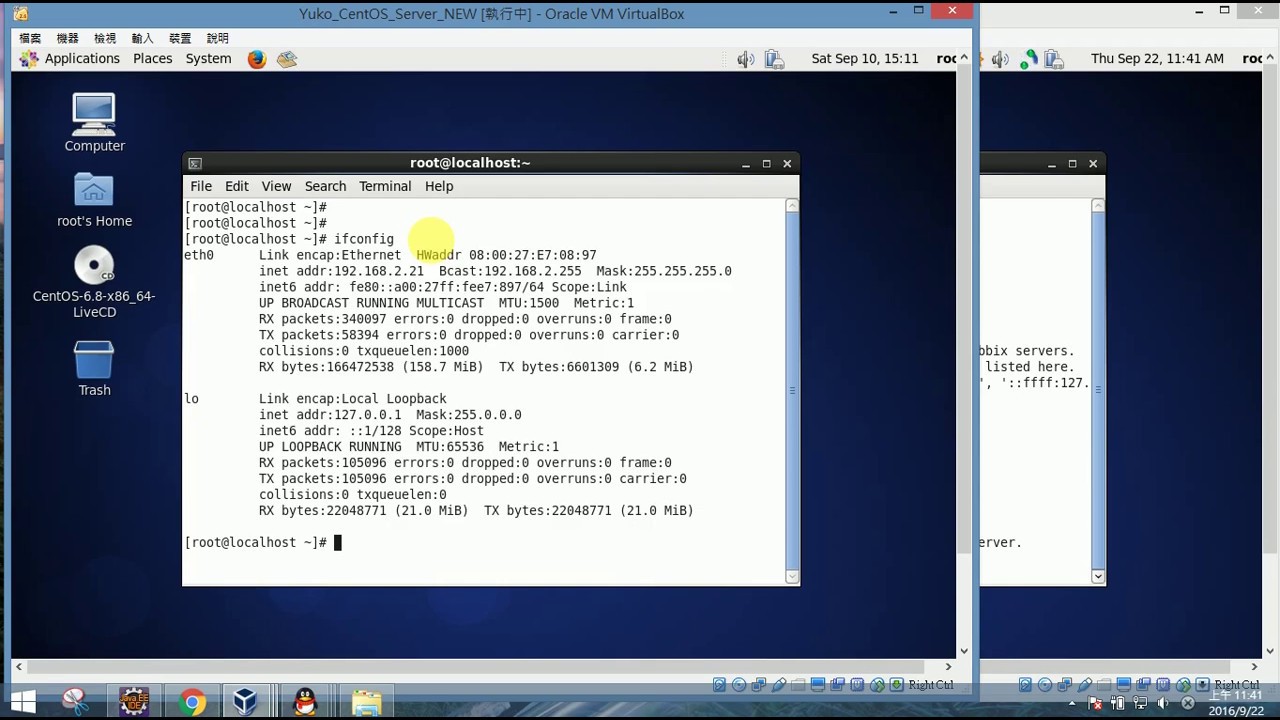Open terminal Help menu
Screen dimensions: 1280x720
(439, 186)
